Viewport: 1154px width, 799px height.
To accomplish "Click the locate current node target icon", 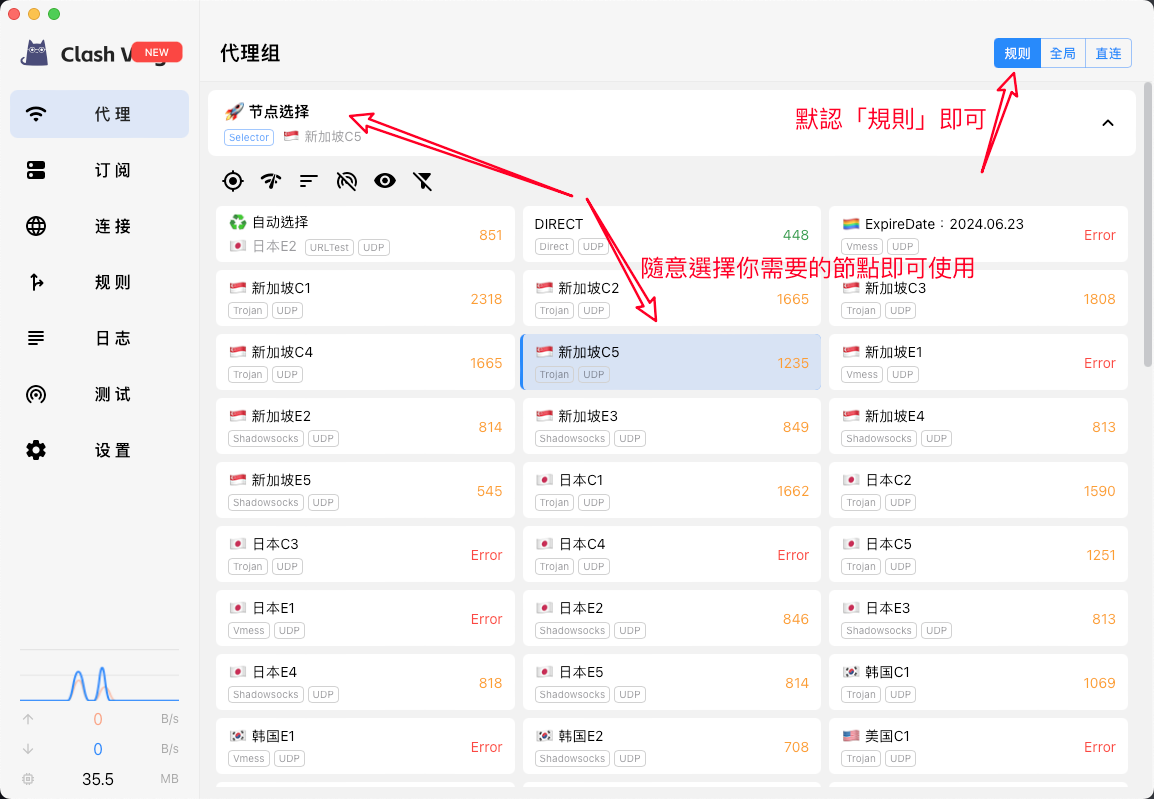I will (x=233, y=181).
